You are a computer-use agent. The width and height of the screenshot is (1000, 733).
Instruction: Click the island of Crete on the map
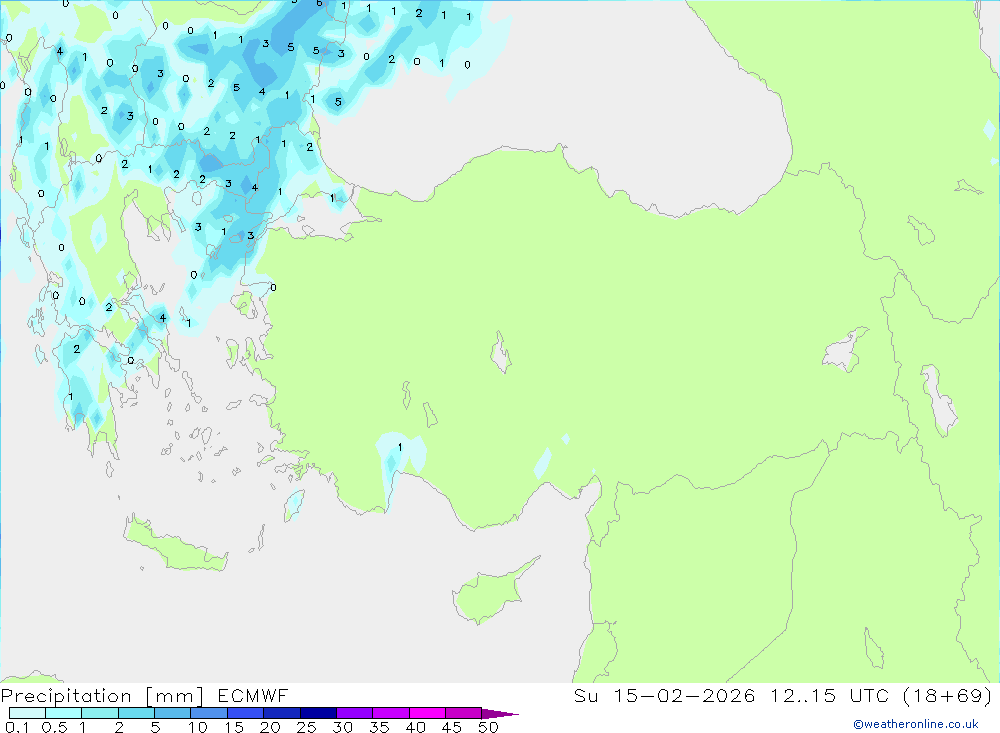point(173,545)
